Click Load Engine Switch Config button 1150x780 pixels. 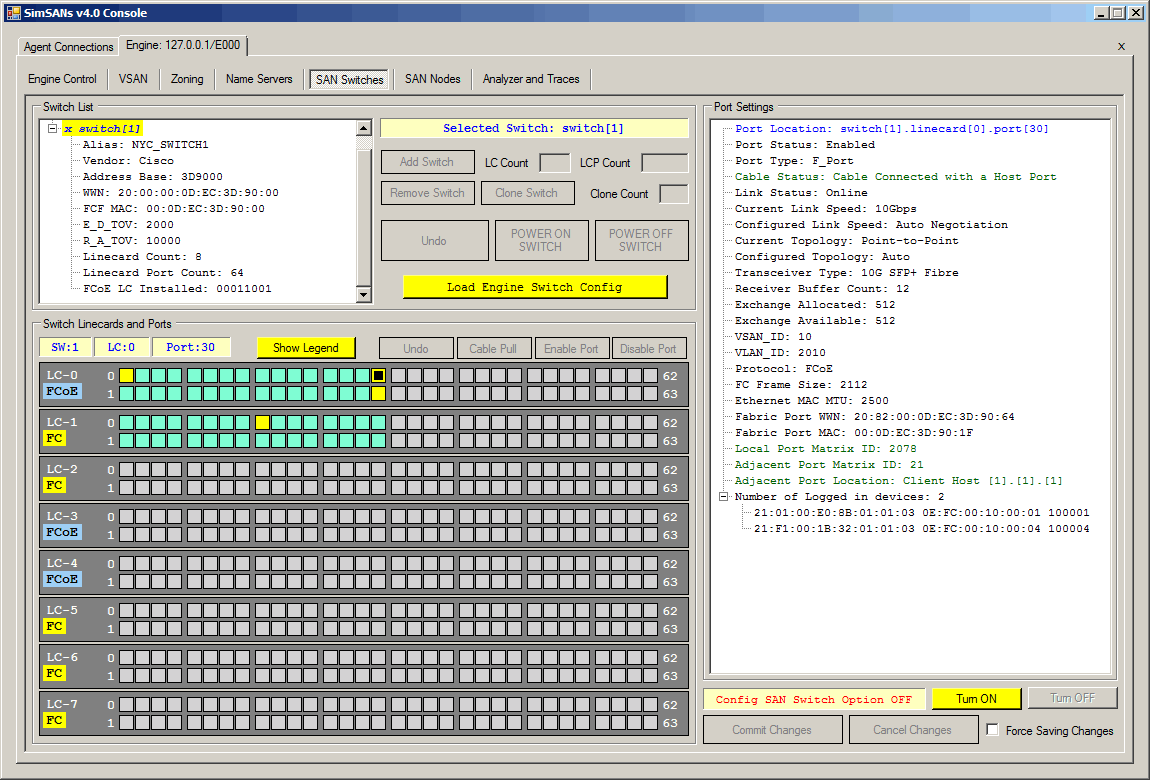pyautogui.click(x=534, y=287)
